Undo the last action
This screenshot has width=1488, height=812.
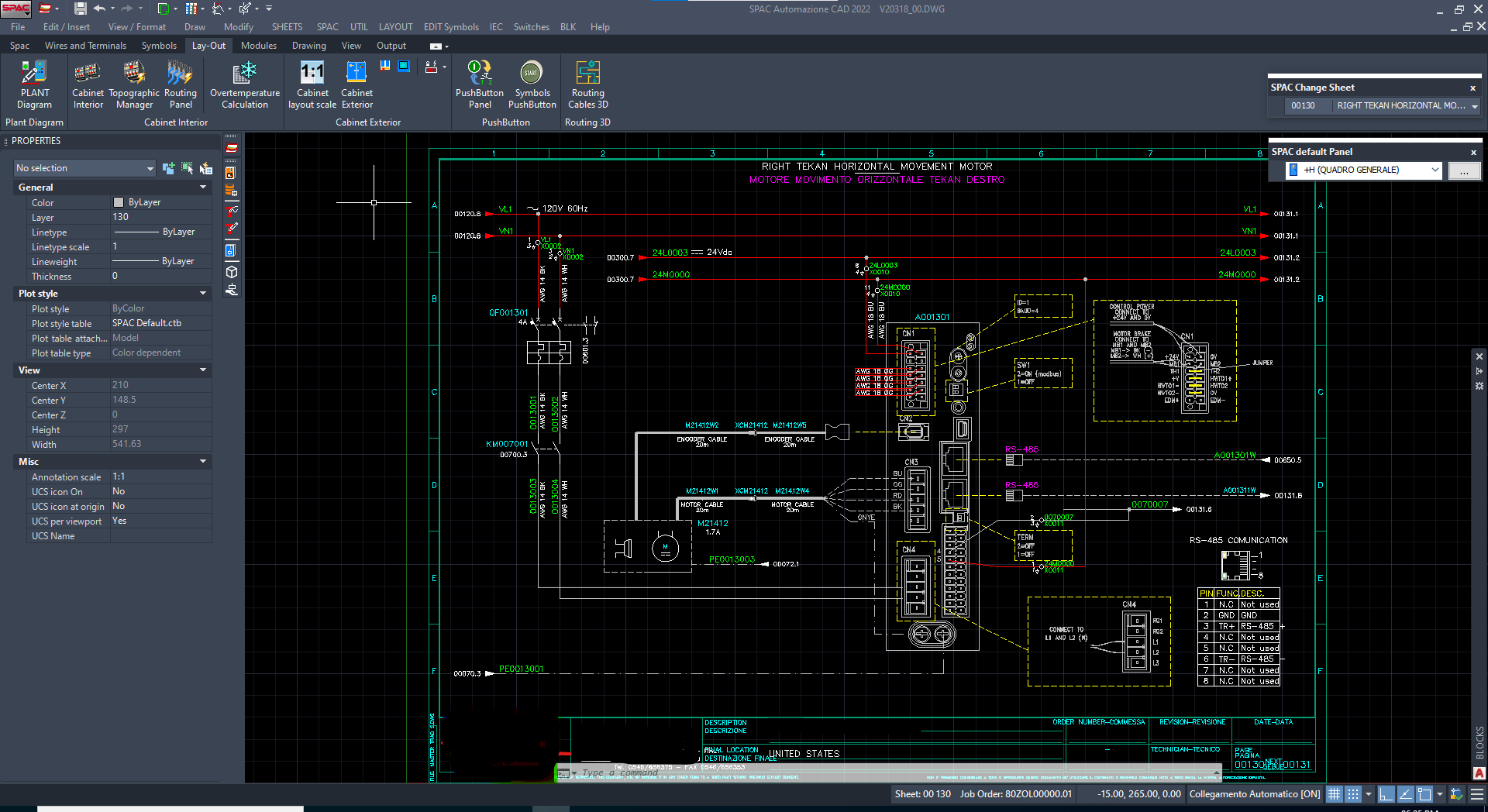pyautogui.click(x=99, y=9)
